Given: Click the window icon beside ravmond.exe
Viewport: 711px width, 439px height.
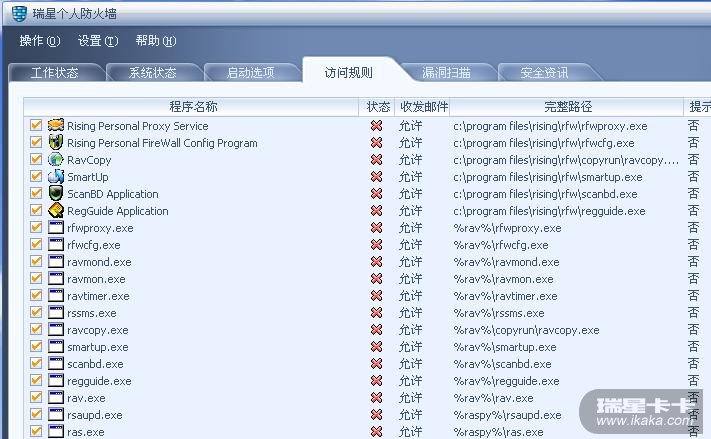Looking at the screenshot, I should click(56, 261).
